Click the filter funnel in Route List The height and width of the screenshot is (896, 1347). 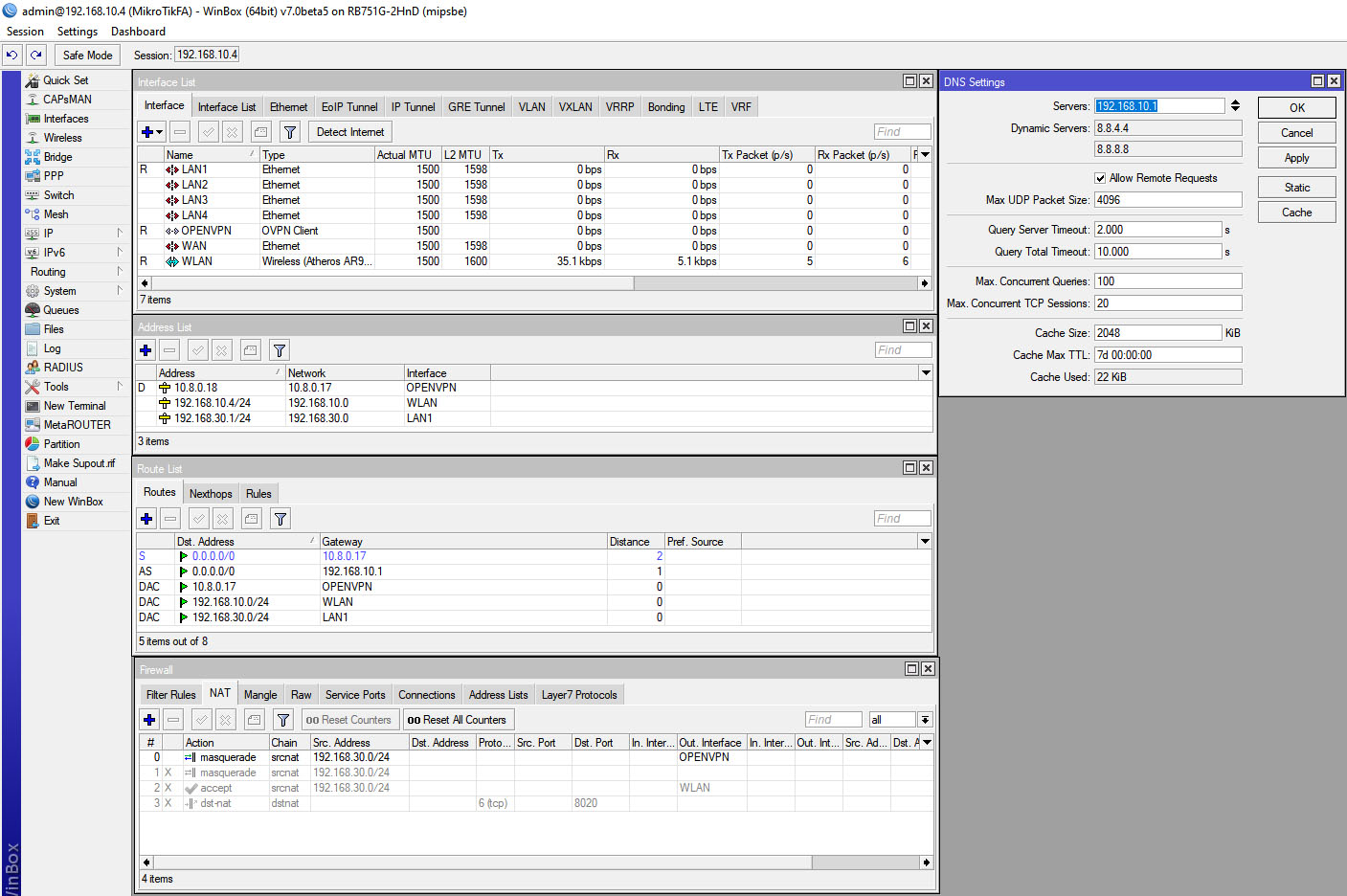coord(281,519)
